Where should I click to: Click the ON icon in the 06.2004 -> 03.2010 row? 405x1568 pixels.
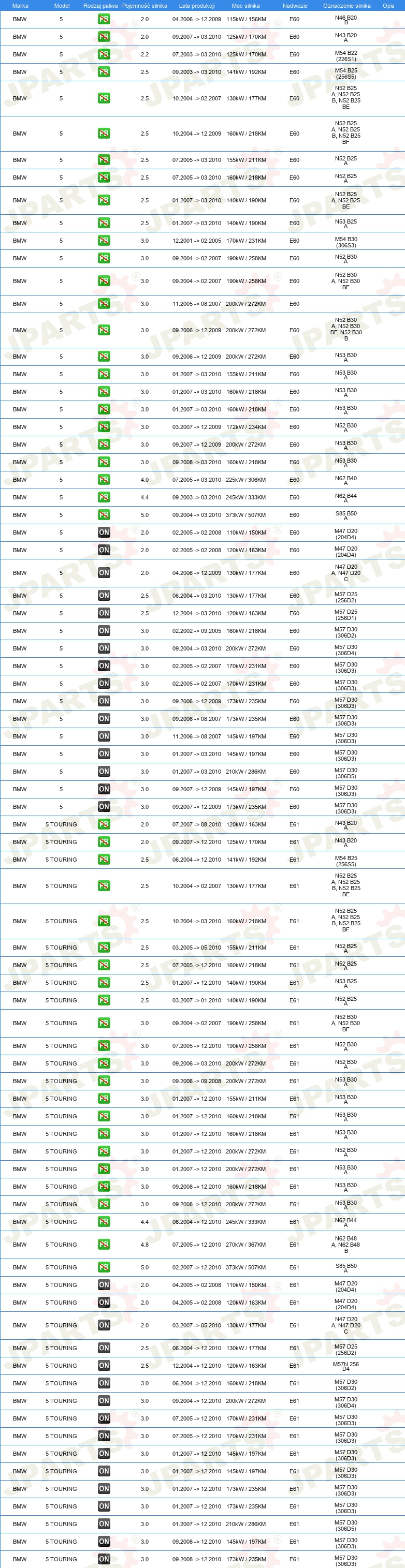point(104,595)
